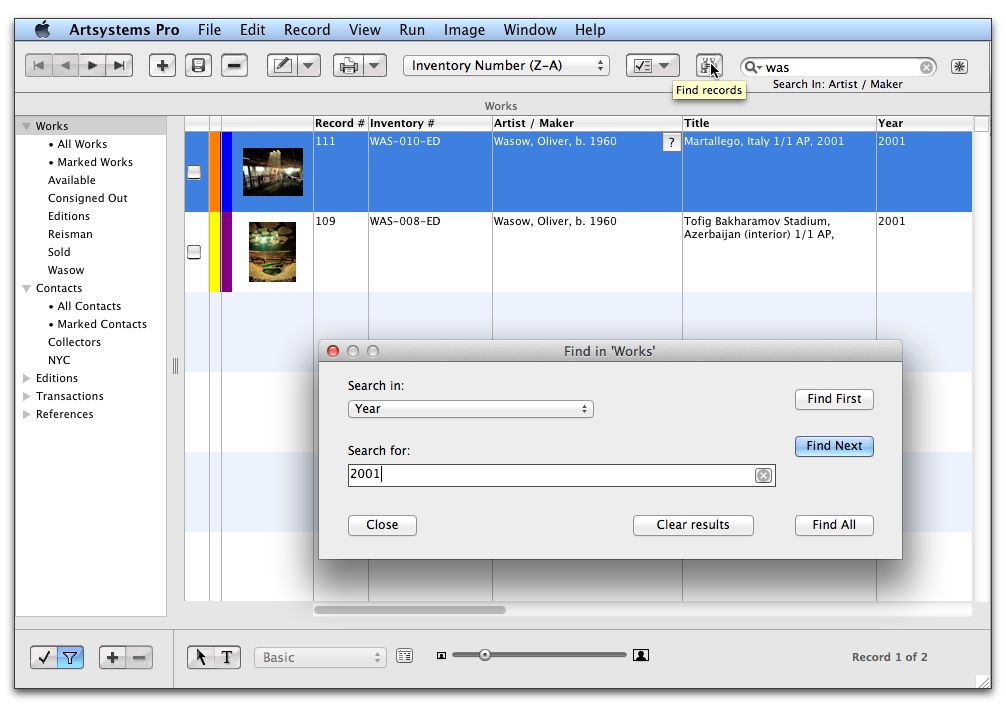Viewport: 1006px width, 707px height.
Task: Jump to the first record arrow
Action: tap(38, 66)
